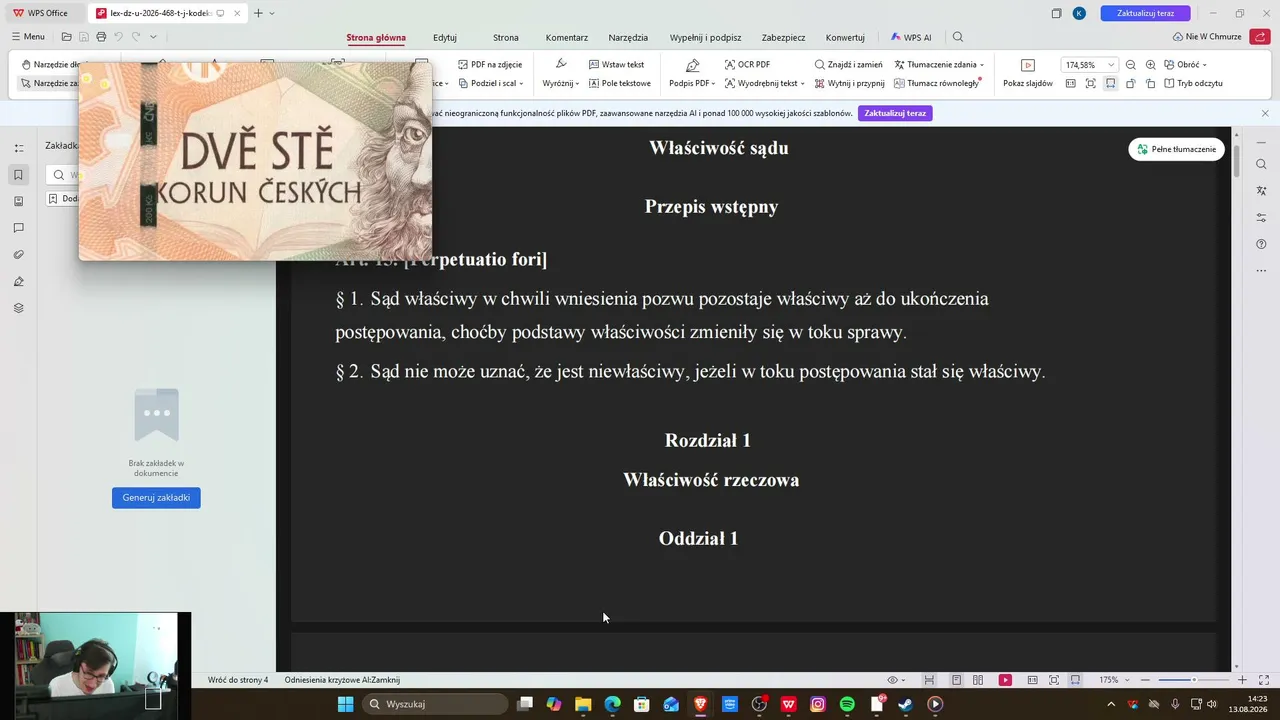Image resolution: width=1280 pixels, height=720 pixels.
Task: Expand the quick access toolbar chevron
Action: 153,37
